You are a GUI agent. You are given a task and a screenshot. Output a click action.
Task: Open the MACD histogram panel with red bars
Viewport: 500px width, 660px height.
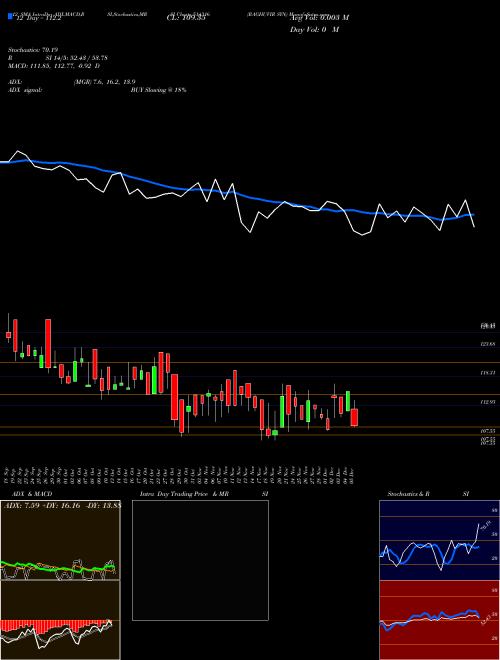[60, 620]
